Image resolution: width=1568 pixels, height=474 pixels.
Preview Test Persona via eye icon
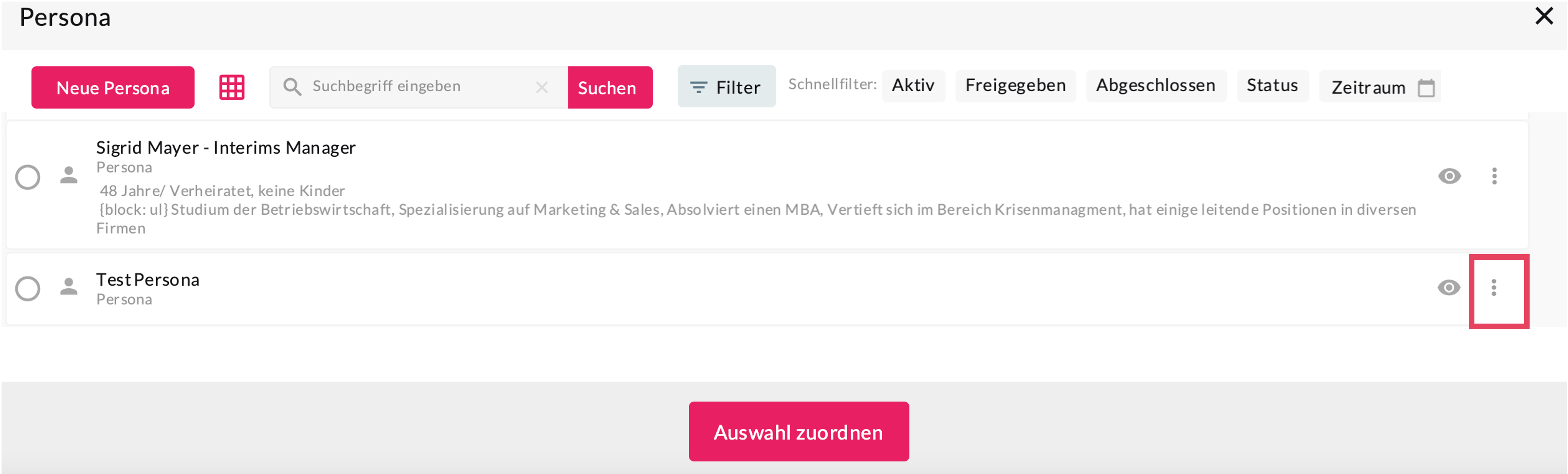pos(1449,288)
